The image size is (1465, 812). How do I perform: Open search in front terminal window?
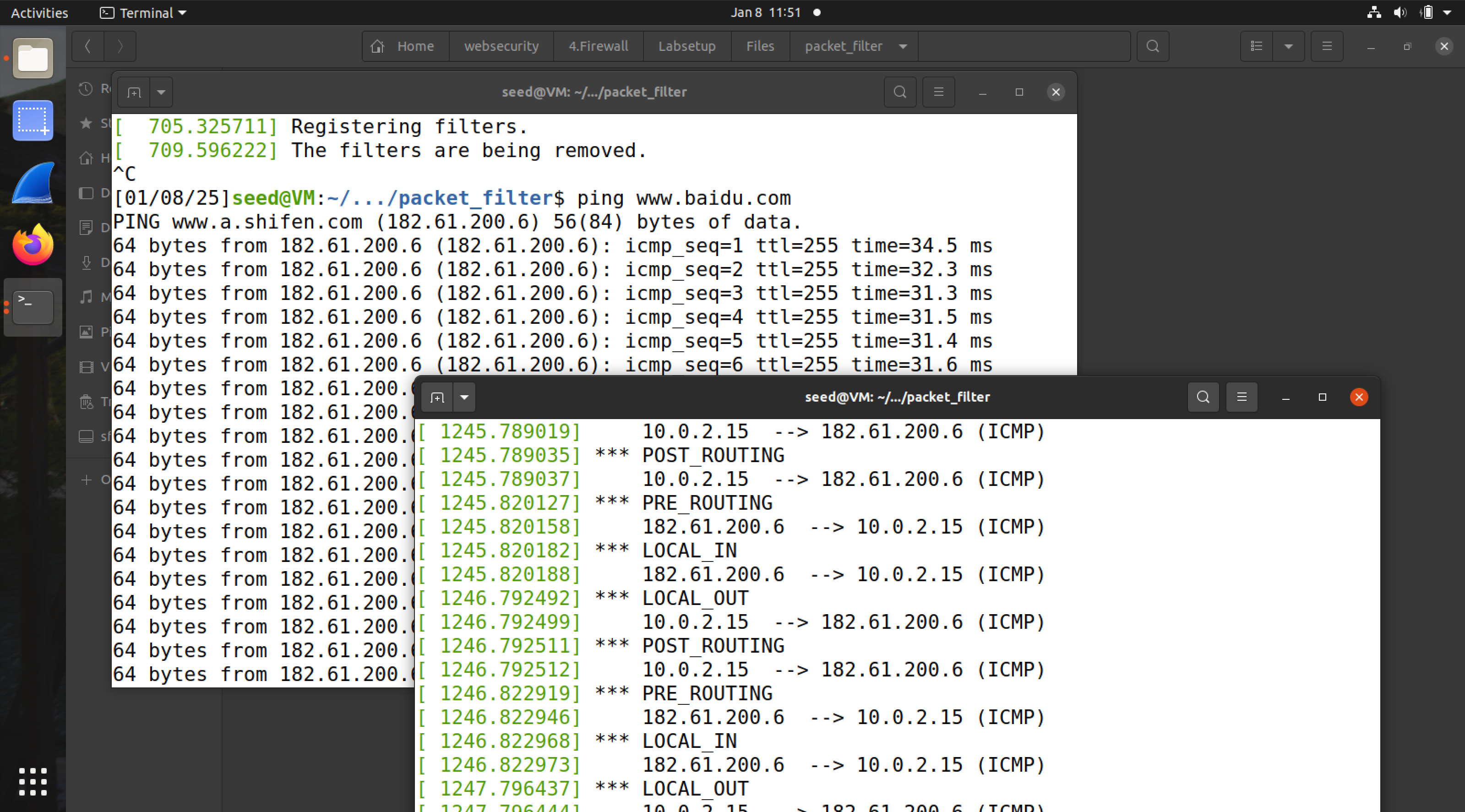point(1203,397)
